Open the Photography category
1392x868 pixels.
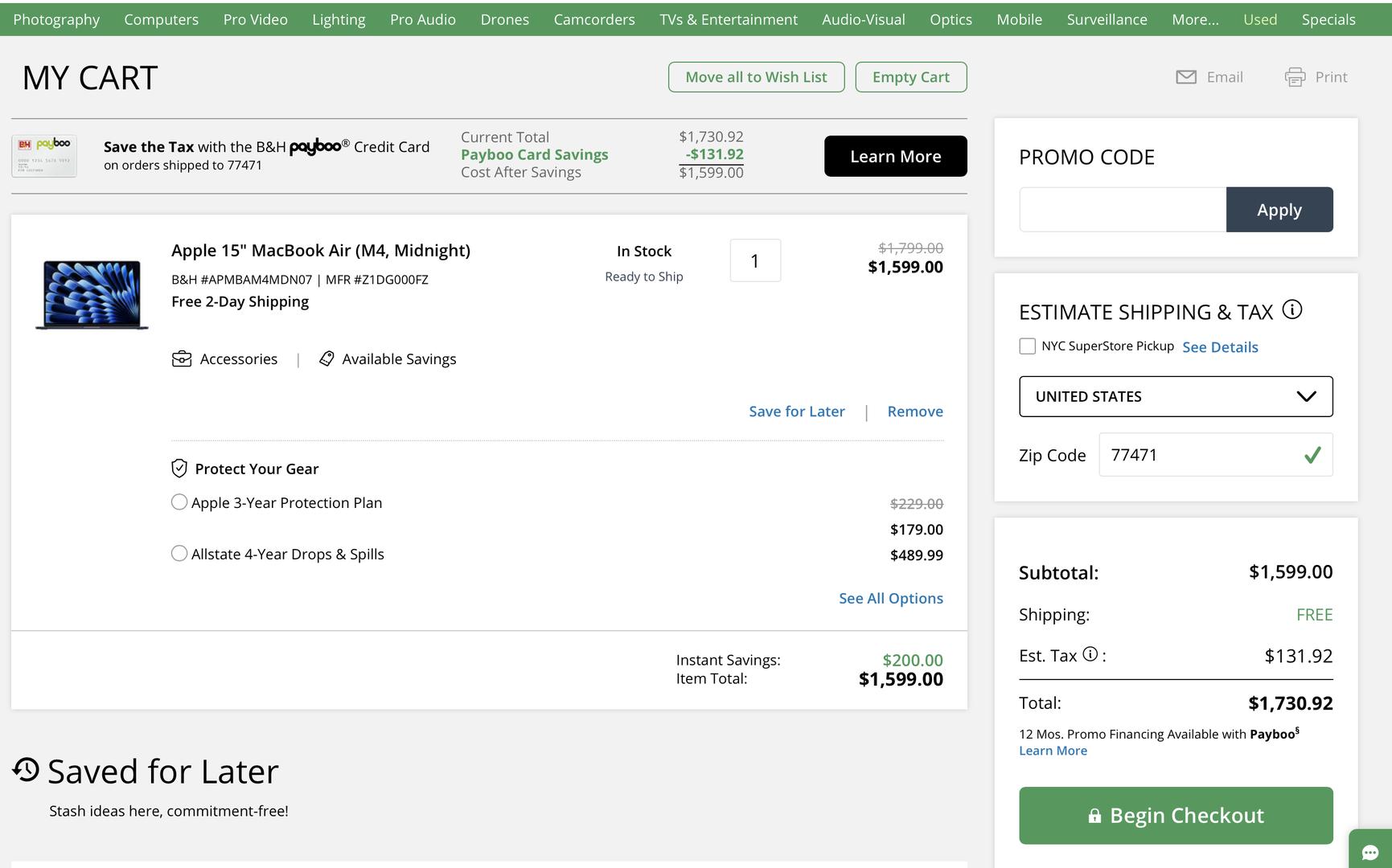[x=56, y=19]
